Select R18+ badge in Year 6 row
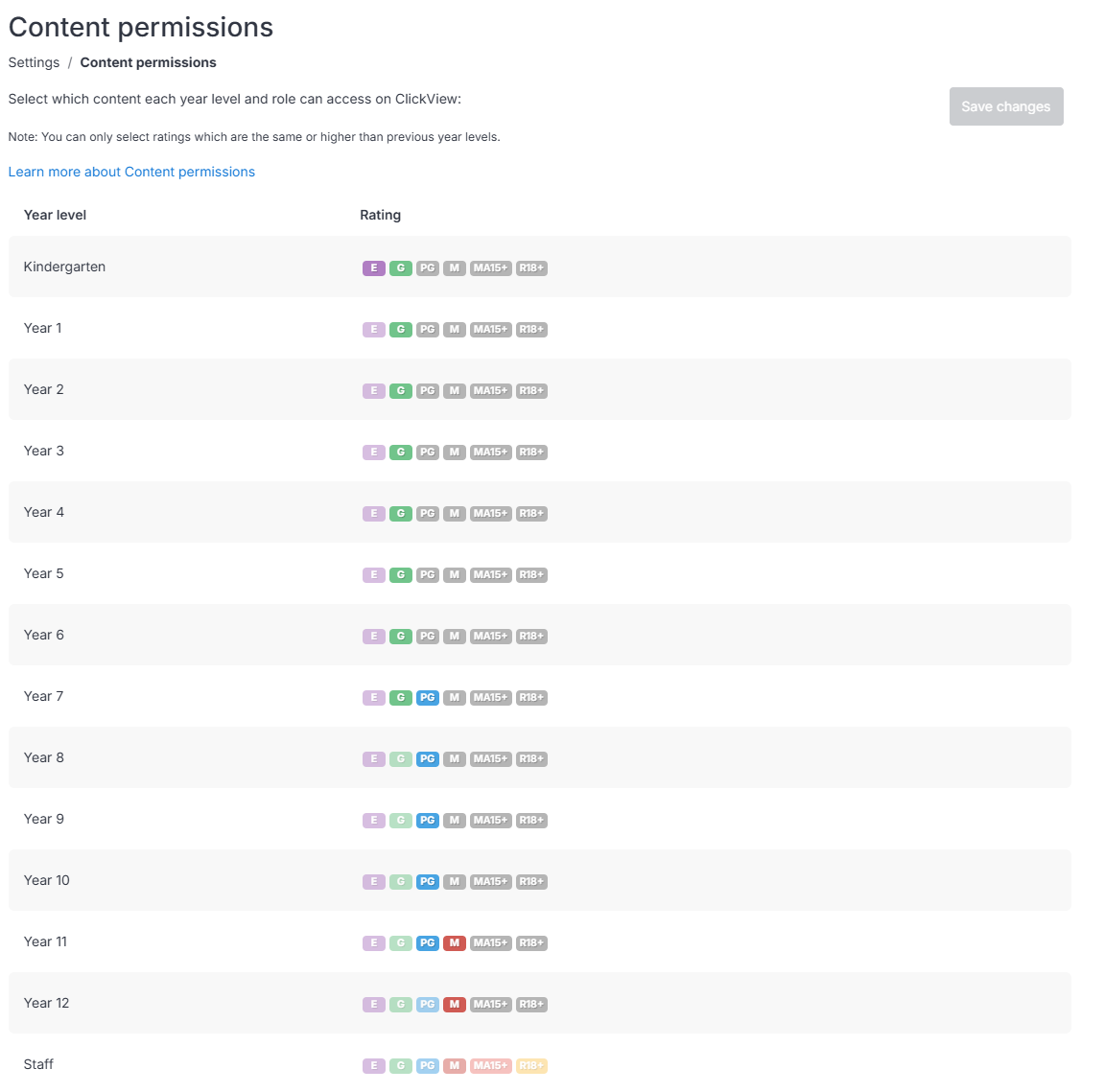 point(531,636)
